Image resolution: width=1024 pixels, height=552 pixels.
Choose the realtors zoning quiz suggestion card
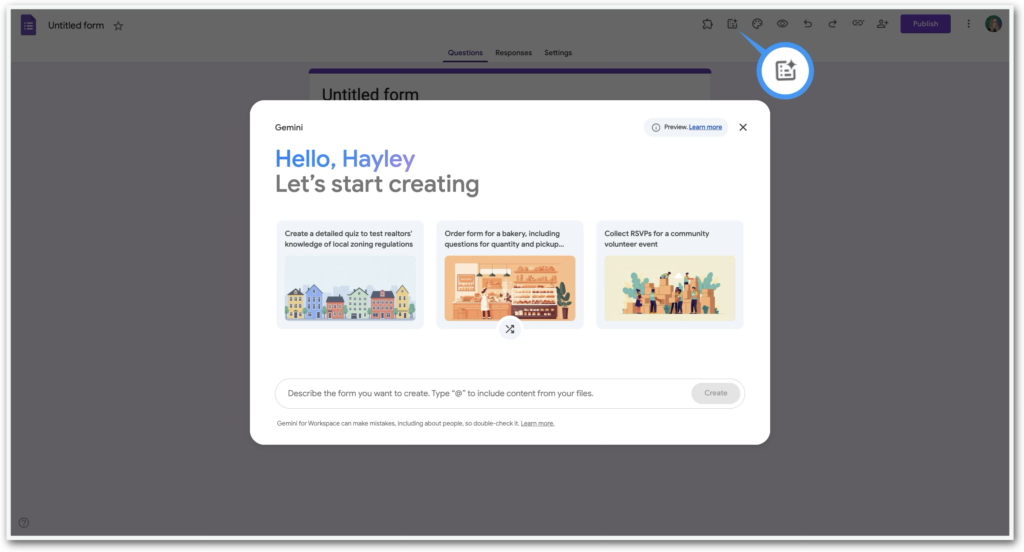(x=350, y=274)
